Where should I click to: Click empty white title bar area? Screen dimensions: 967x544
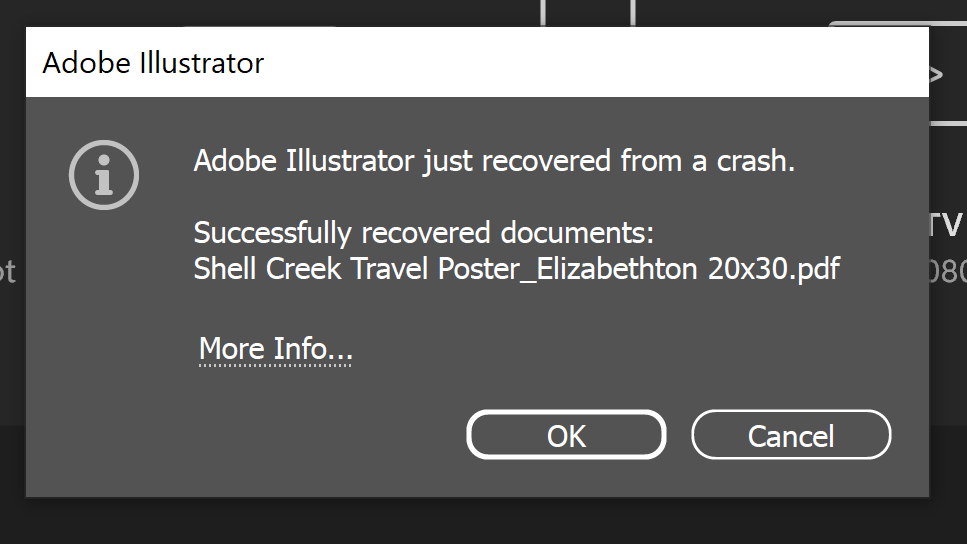click(600, 63)
